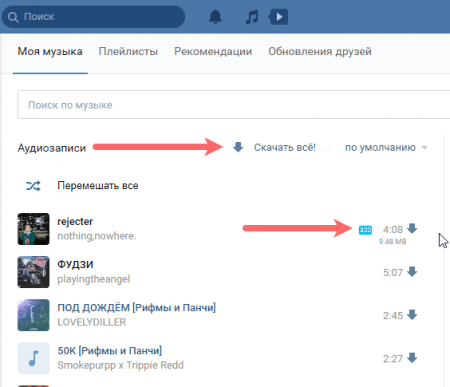450x387 pixels.
Task: Play rejecter via its album cover
Action: pos(33,229)
